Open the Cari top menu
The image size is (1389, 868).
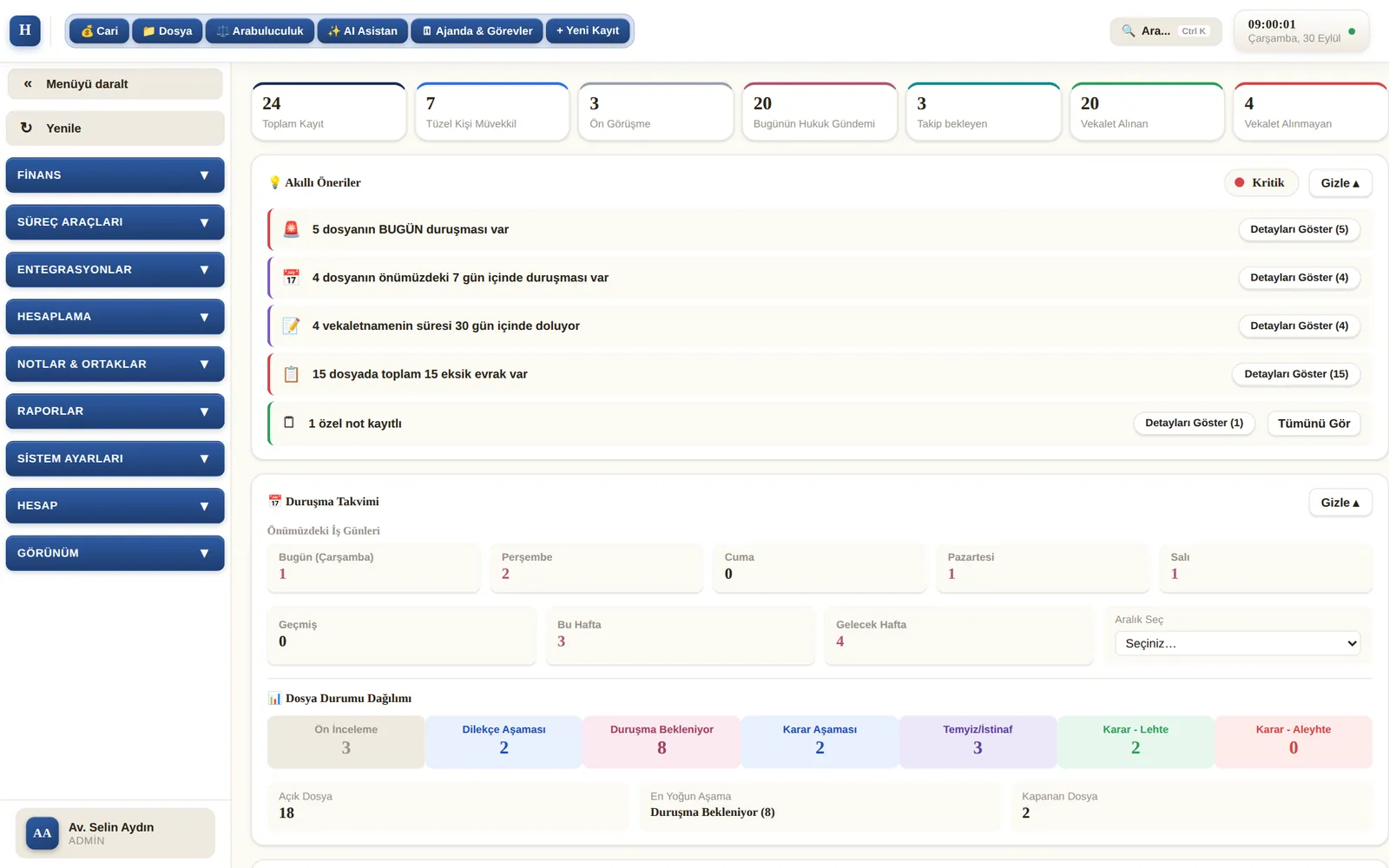(99, 31)
